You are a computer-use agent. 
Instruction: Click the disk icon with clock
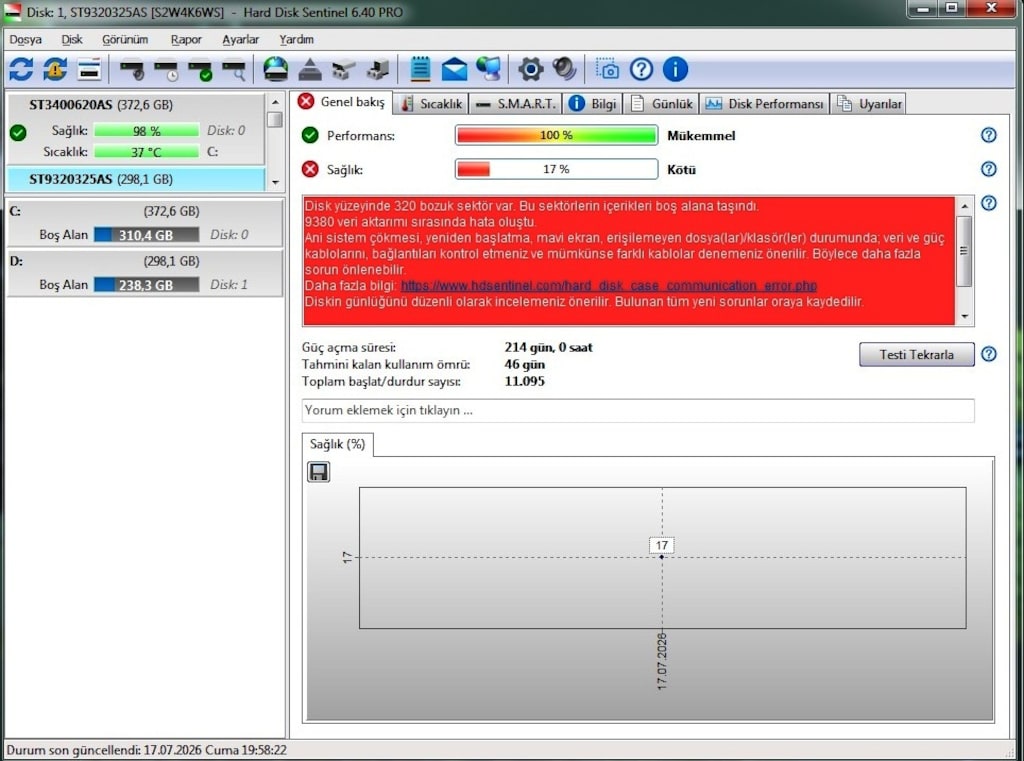(x=166, y=69)
